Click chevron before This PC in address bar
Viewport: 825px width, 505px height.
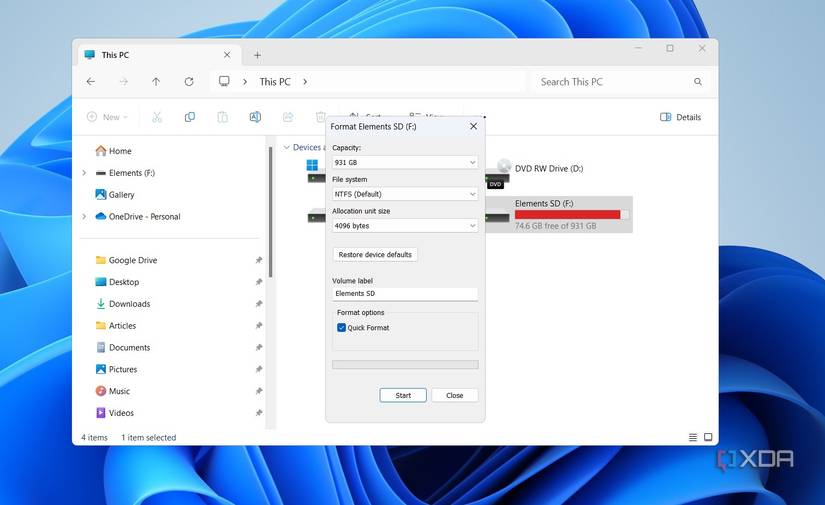(x=245, y=82)
